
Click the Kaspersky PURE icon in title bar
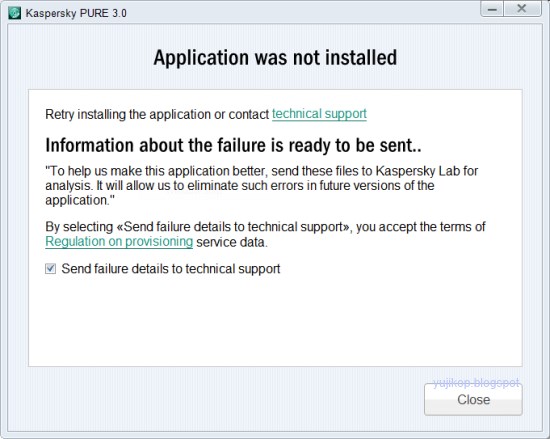[x=14, y=13]
